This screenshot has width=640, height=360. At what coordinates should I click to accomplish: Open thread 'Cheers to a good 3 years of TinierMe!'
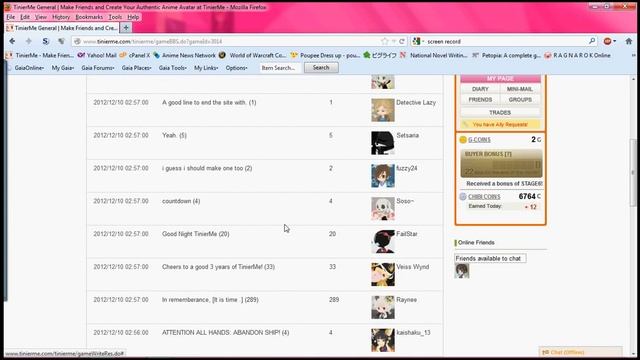pos(218,267)
